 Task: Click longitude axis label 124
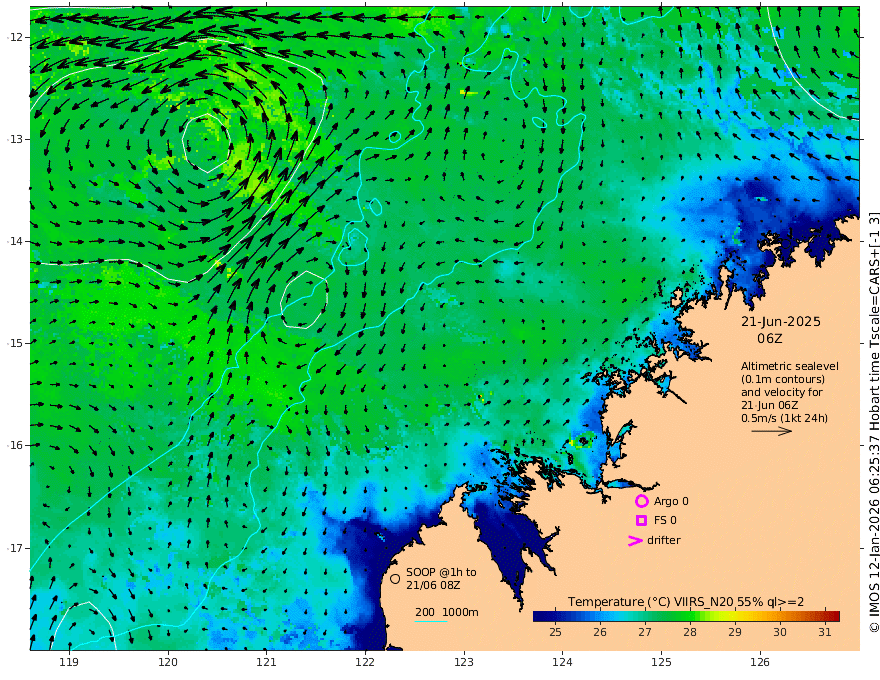562,662
